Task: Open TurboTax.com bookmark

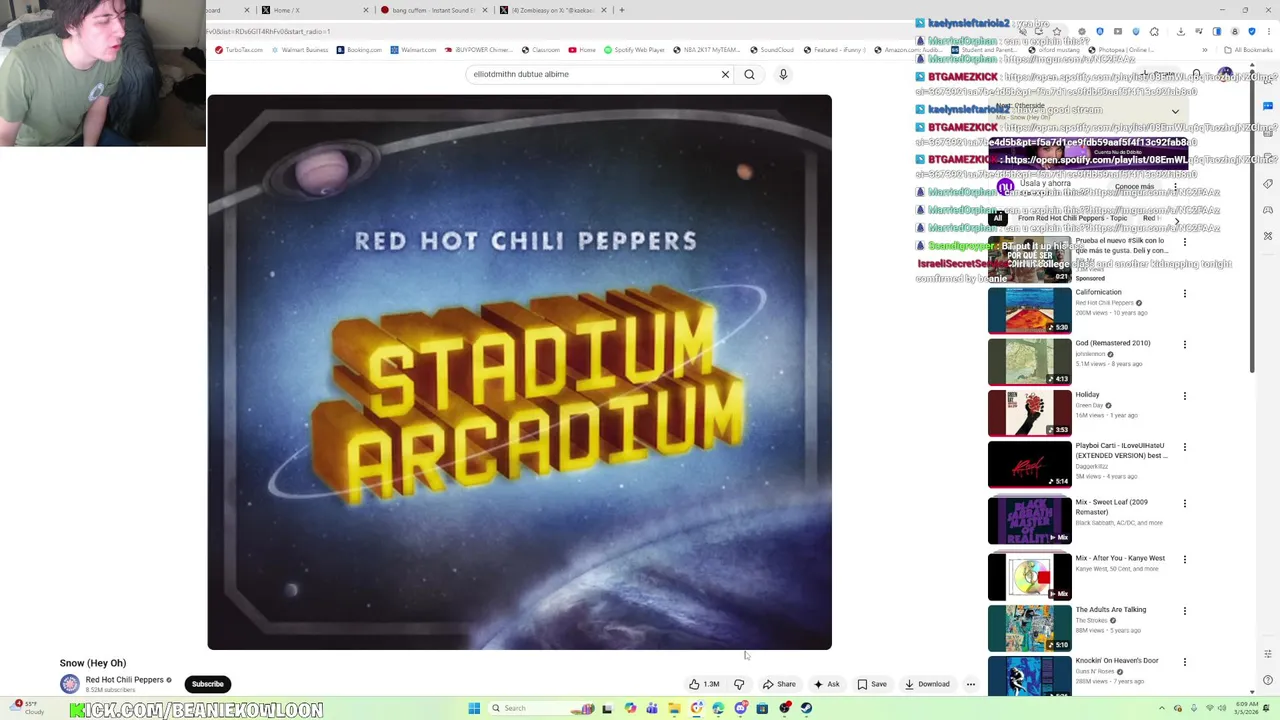Action: pos(239,50)
